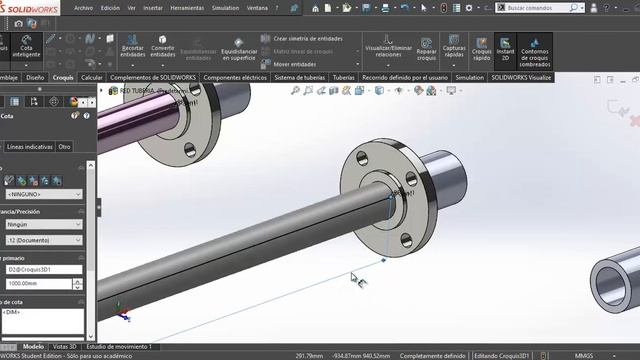This screenshot has width=640, height=360.
Task: Click the 1000.00mm dimension value field
Action: (x=39, y=284)
